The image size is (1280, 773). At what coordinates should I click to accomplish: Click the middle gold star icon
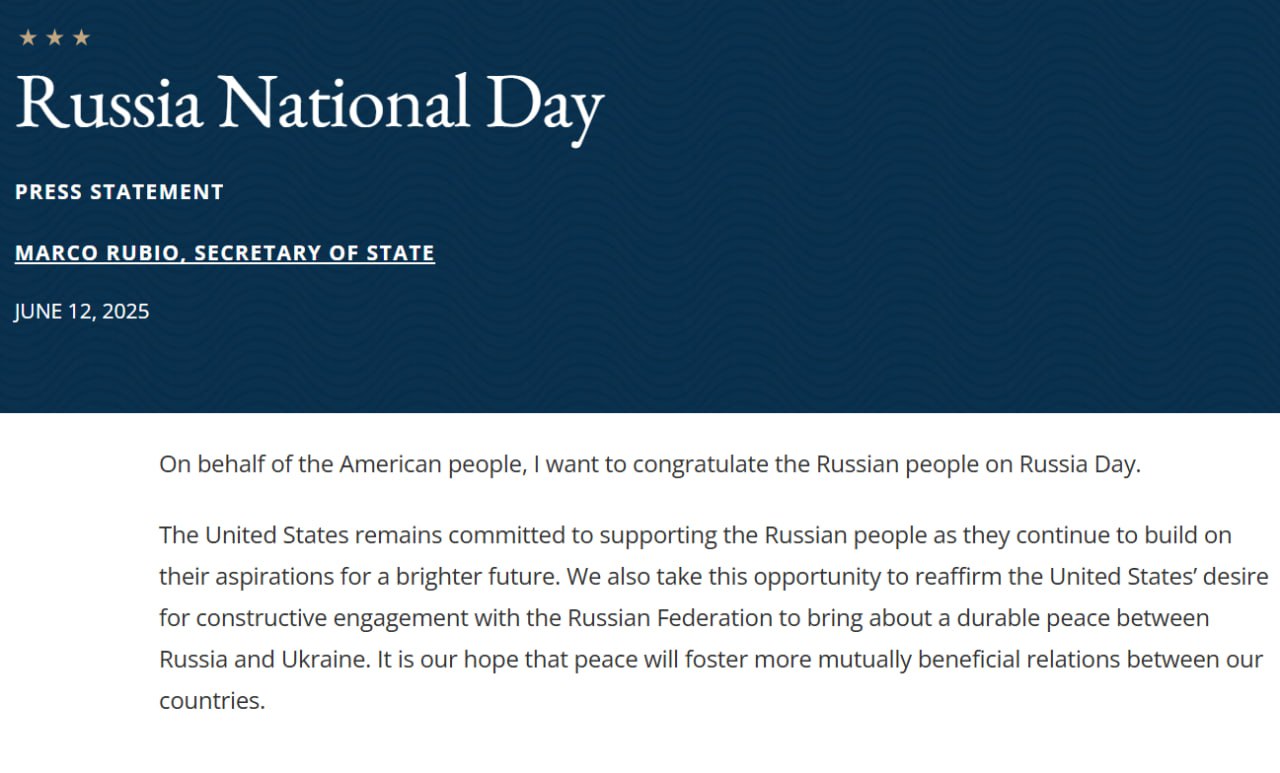(x=55, y=38)
